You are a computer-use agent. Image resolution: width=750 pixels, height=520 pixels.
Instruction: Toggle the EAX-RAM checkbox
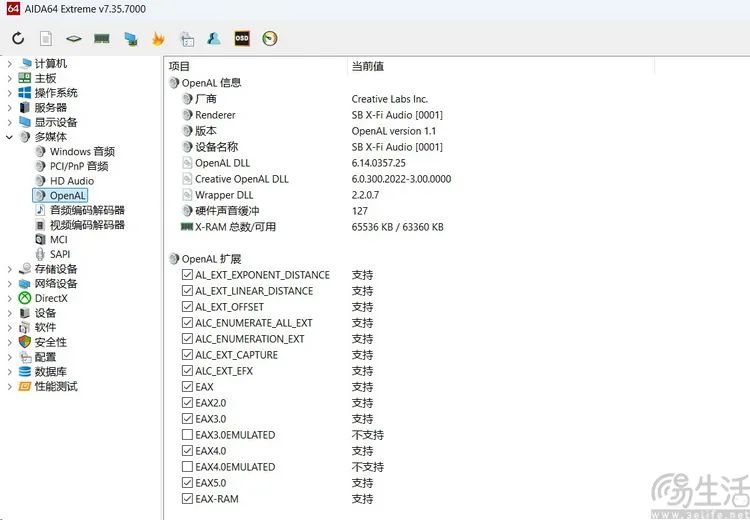(187, 499)
